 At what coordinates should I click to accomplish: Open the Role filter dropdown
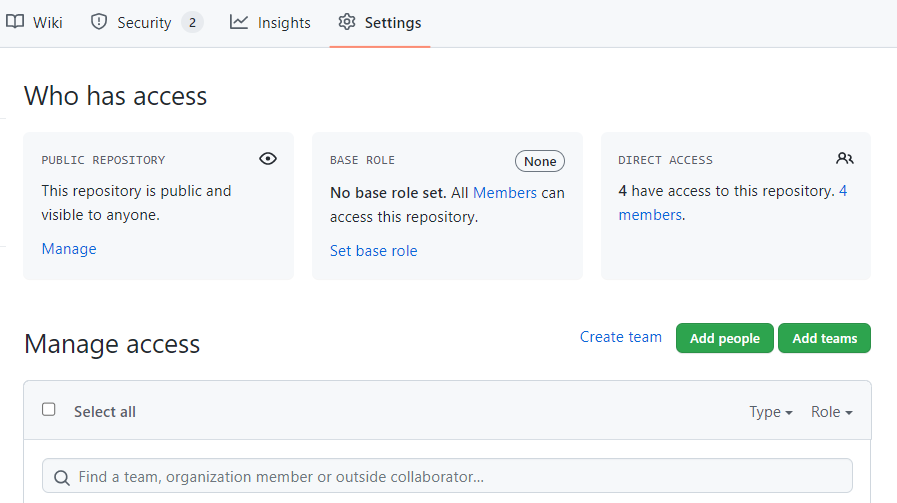[831, 412]
